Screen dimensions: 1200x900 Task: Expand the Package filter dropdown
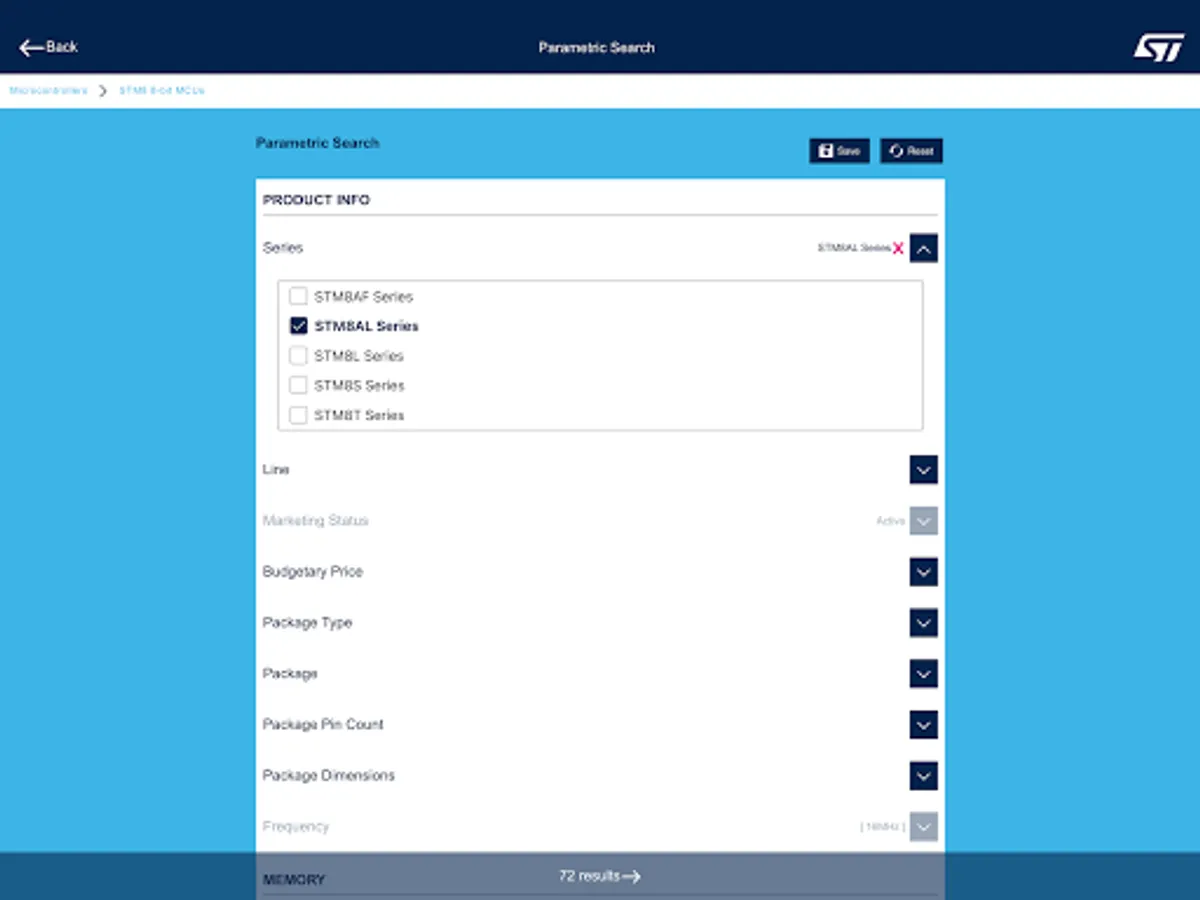(x=924, y=674)
